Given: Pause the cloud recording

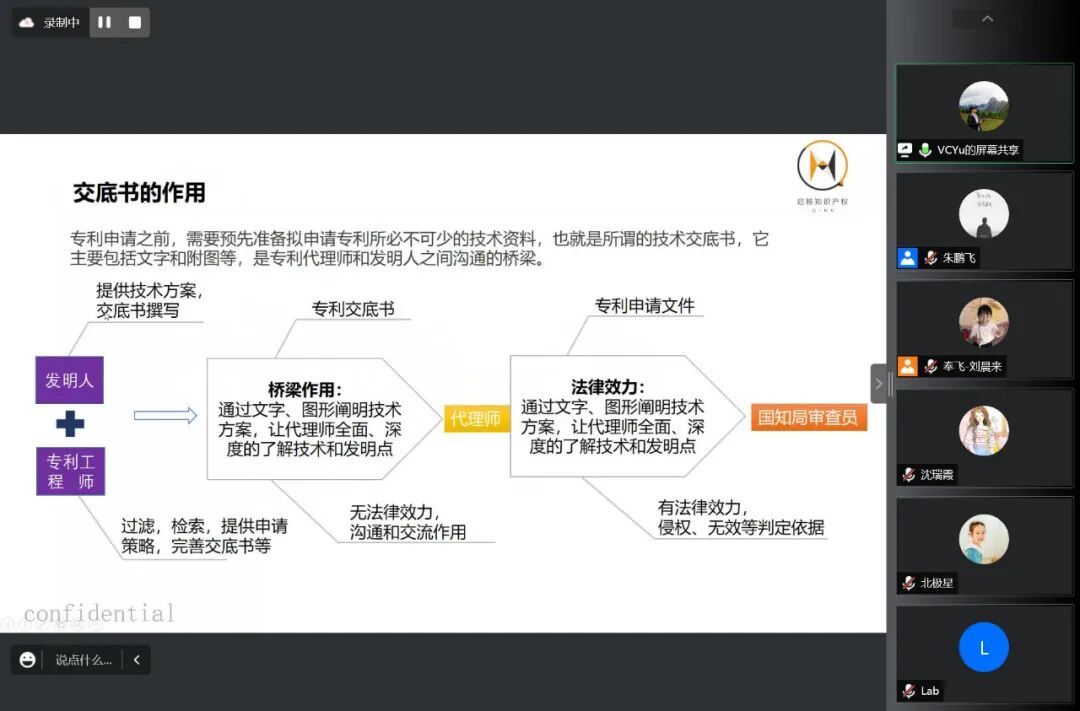Looking at the screenshot, I should click(104, 21).
